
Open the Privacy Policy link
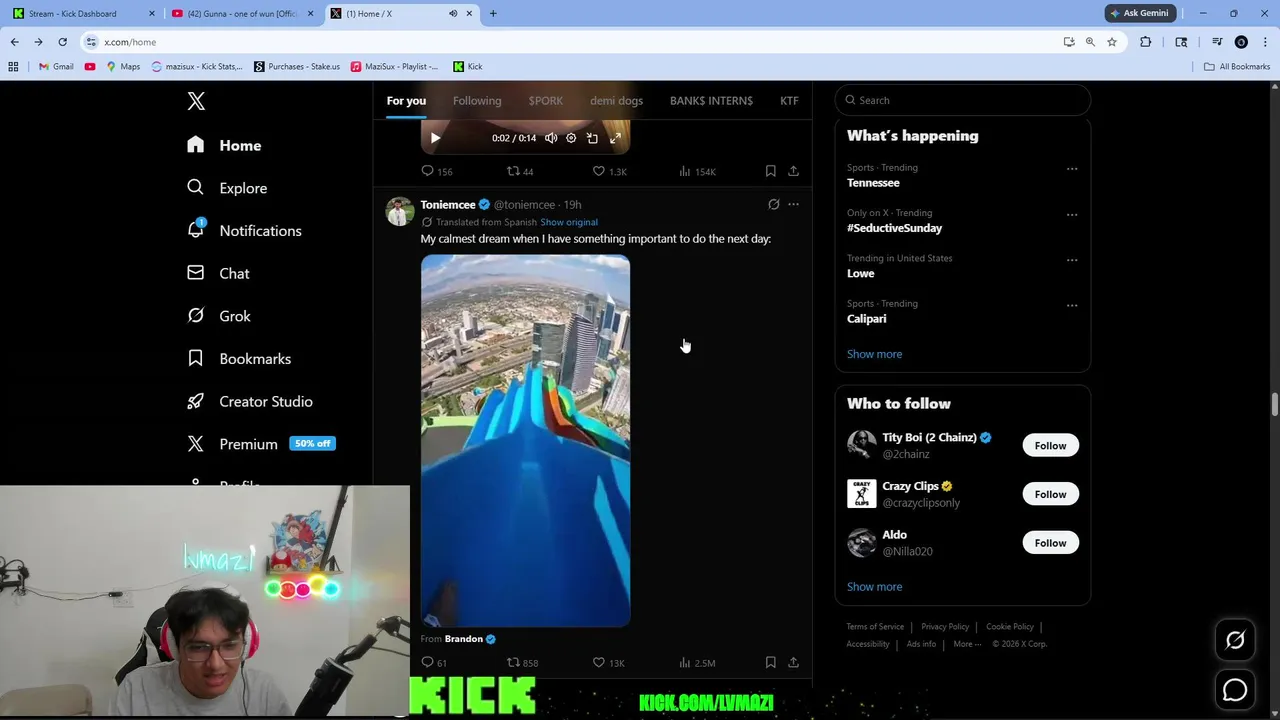click(945, 627)
